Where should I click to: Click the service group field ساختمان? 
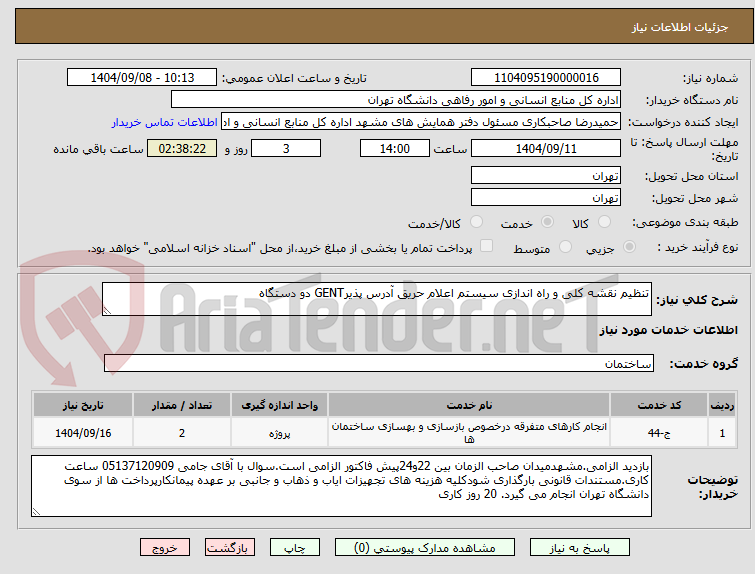(379, 364)
